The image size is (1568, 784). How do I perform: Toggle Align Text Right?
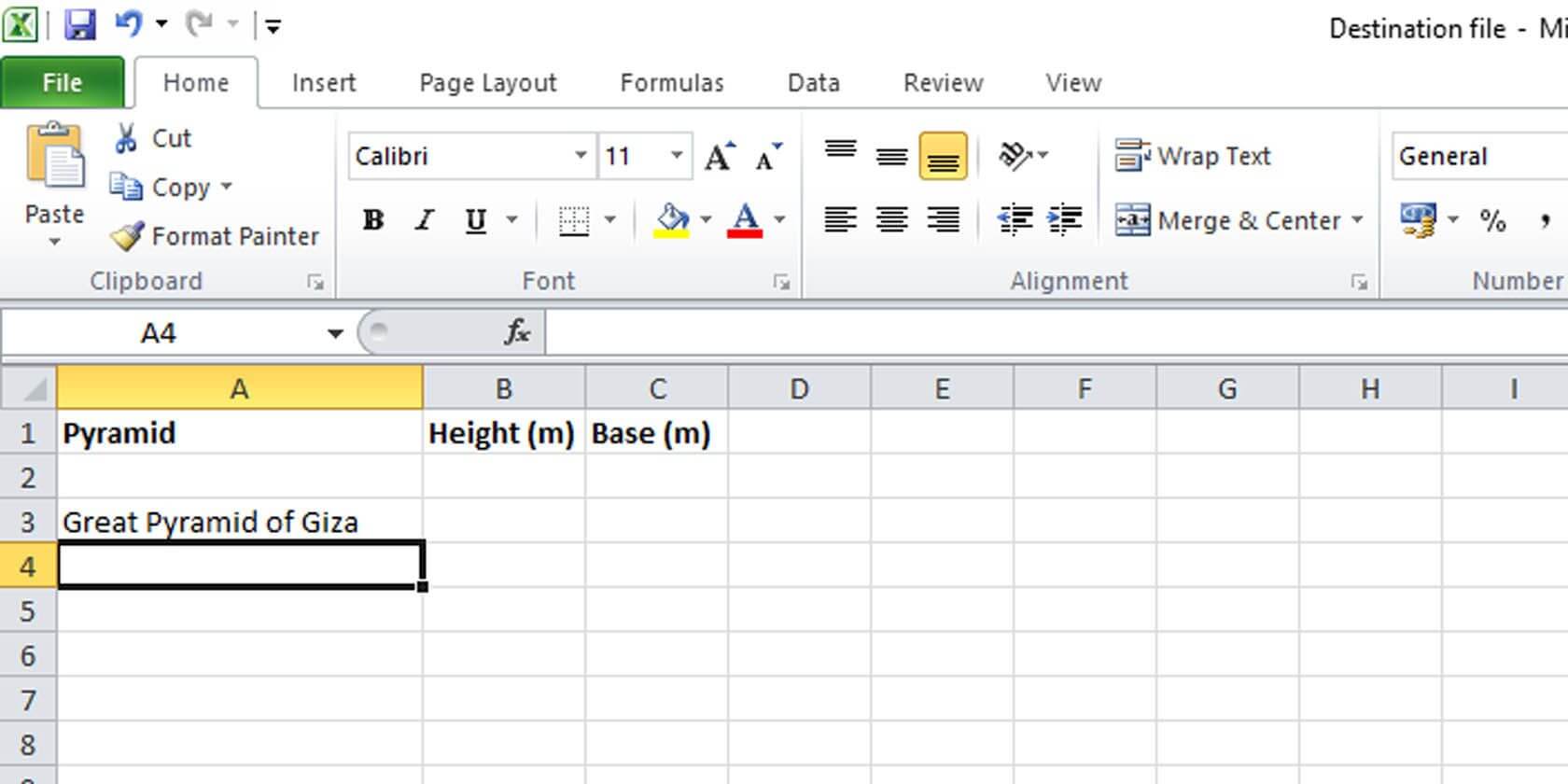click(x=943, y=219)
